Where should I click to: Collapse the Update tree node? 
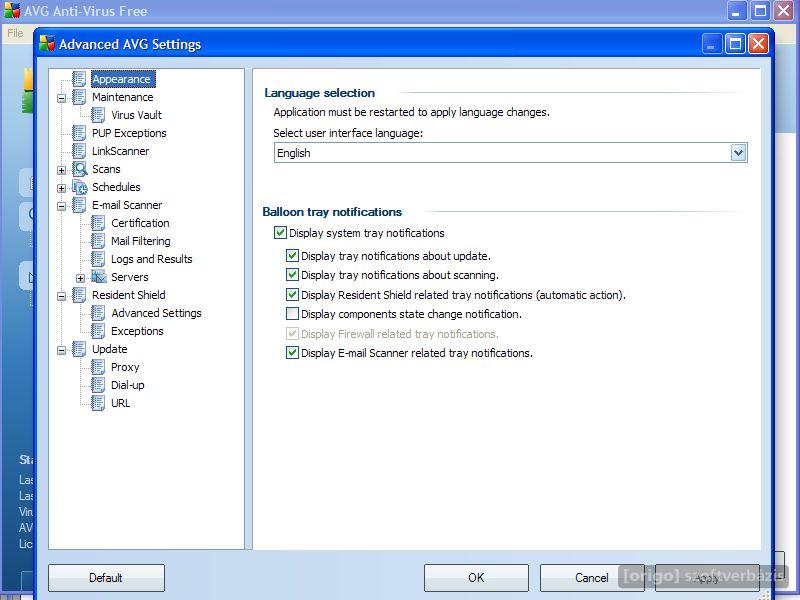tap(62, 350)
